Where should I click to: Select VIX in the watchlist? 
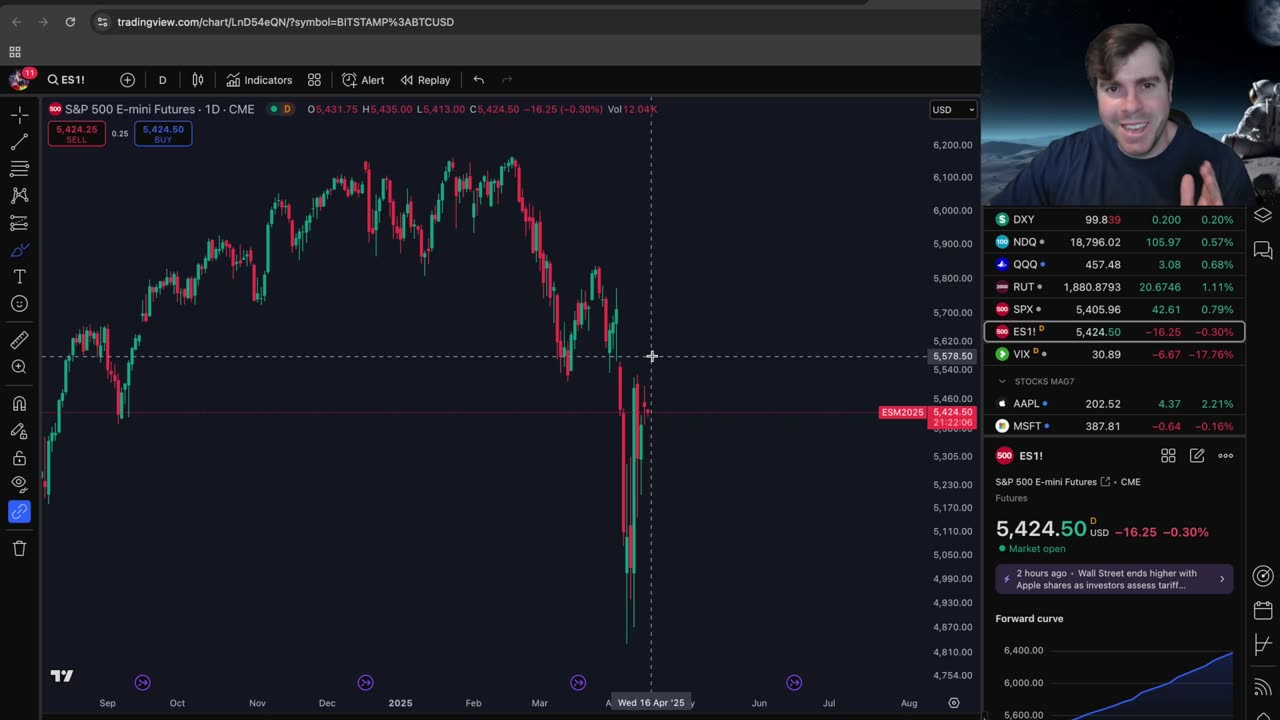coord(1114,354)
